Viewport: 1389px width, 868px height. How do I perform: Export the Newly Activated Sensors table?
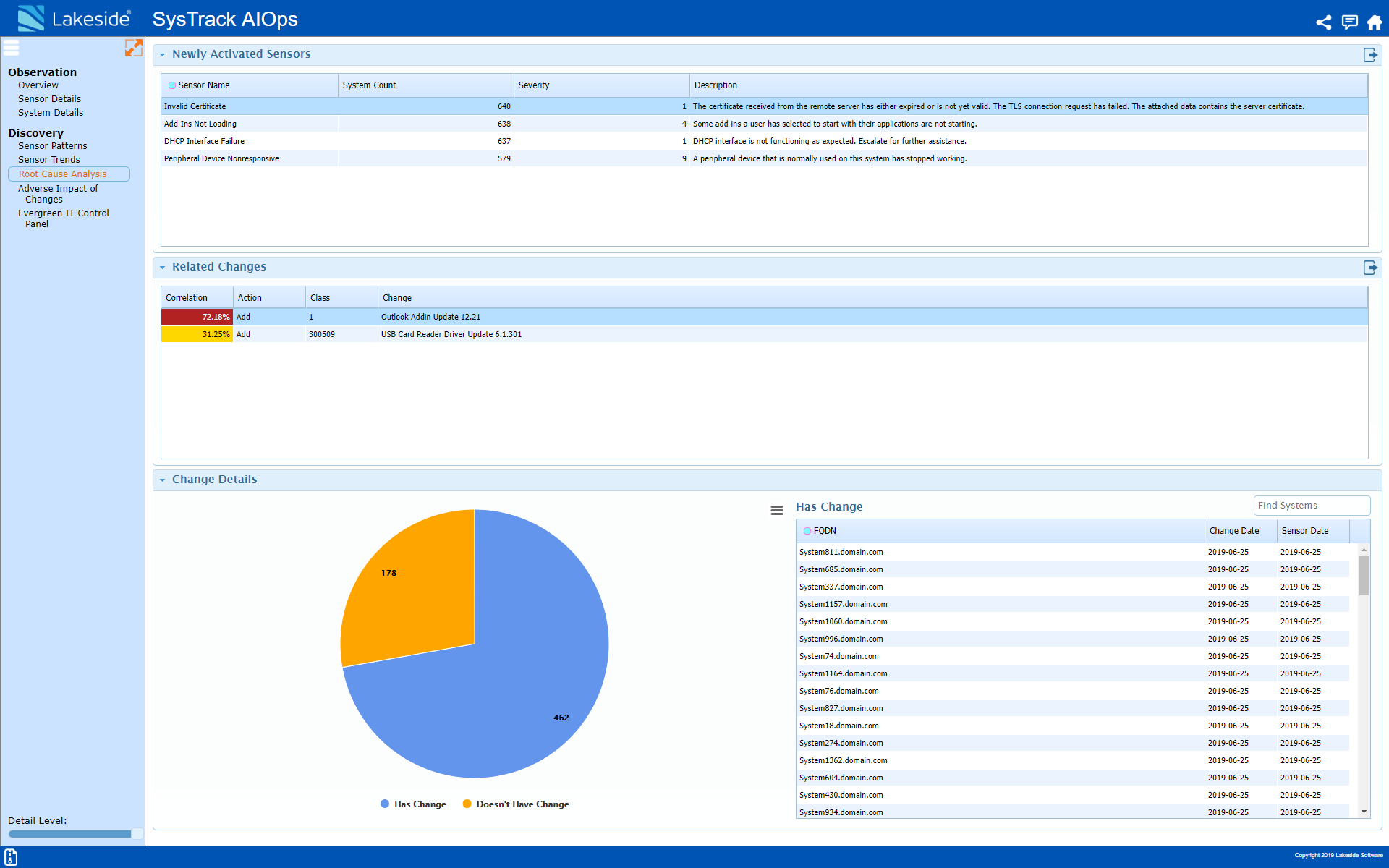click(1370, 54)
